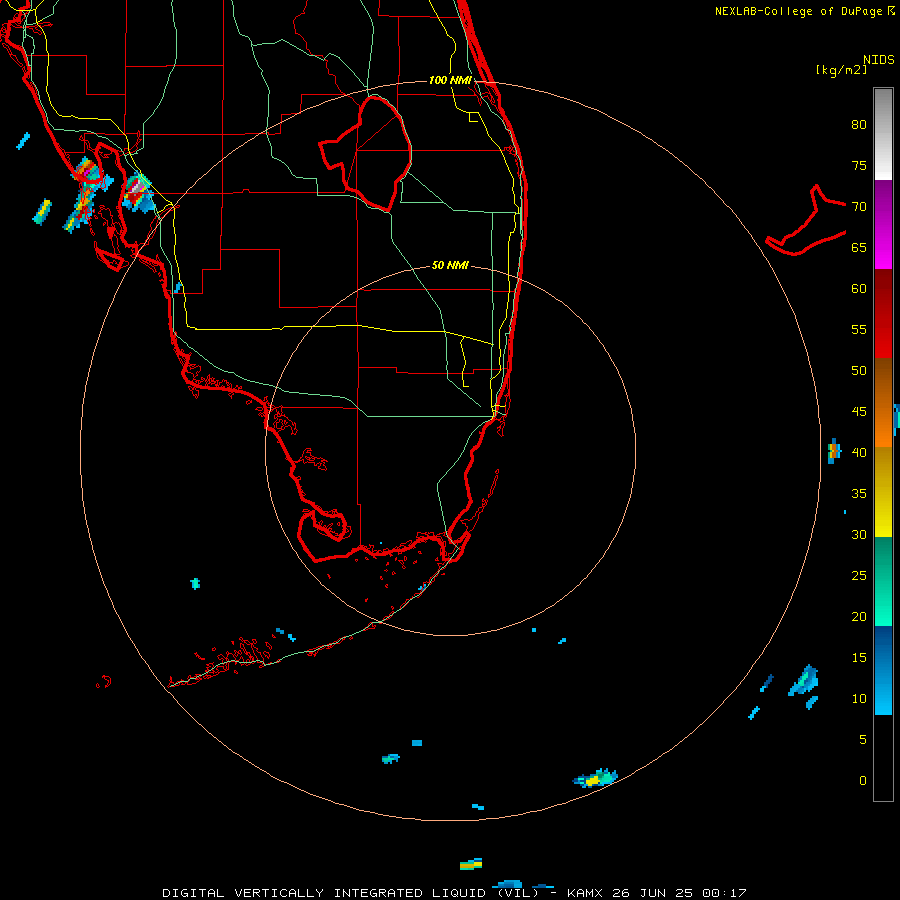900x900 pixels.
Task: Click the green segment of color bar
Action: 883,581
